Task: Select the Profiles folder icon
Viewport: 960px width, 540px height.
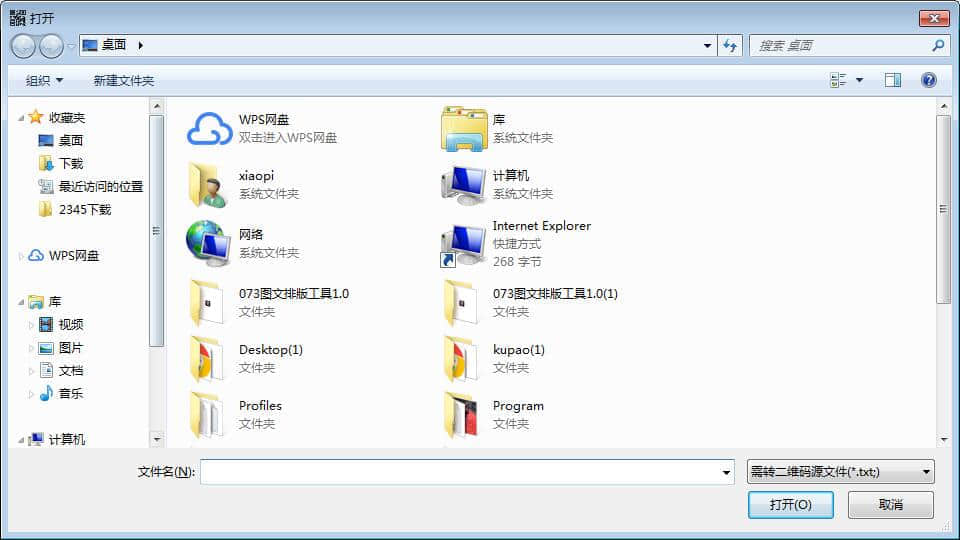Action: coord(207,415)
